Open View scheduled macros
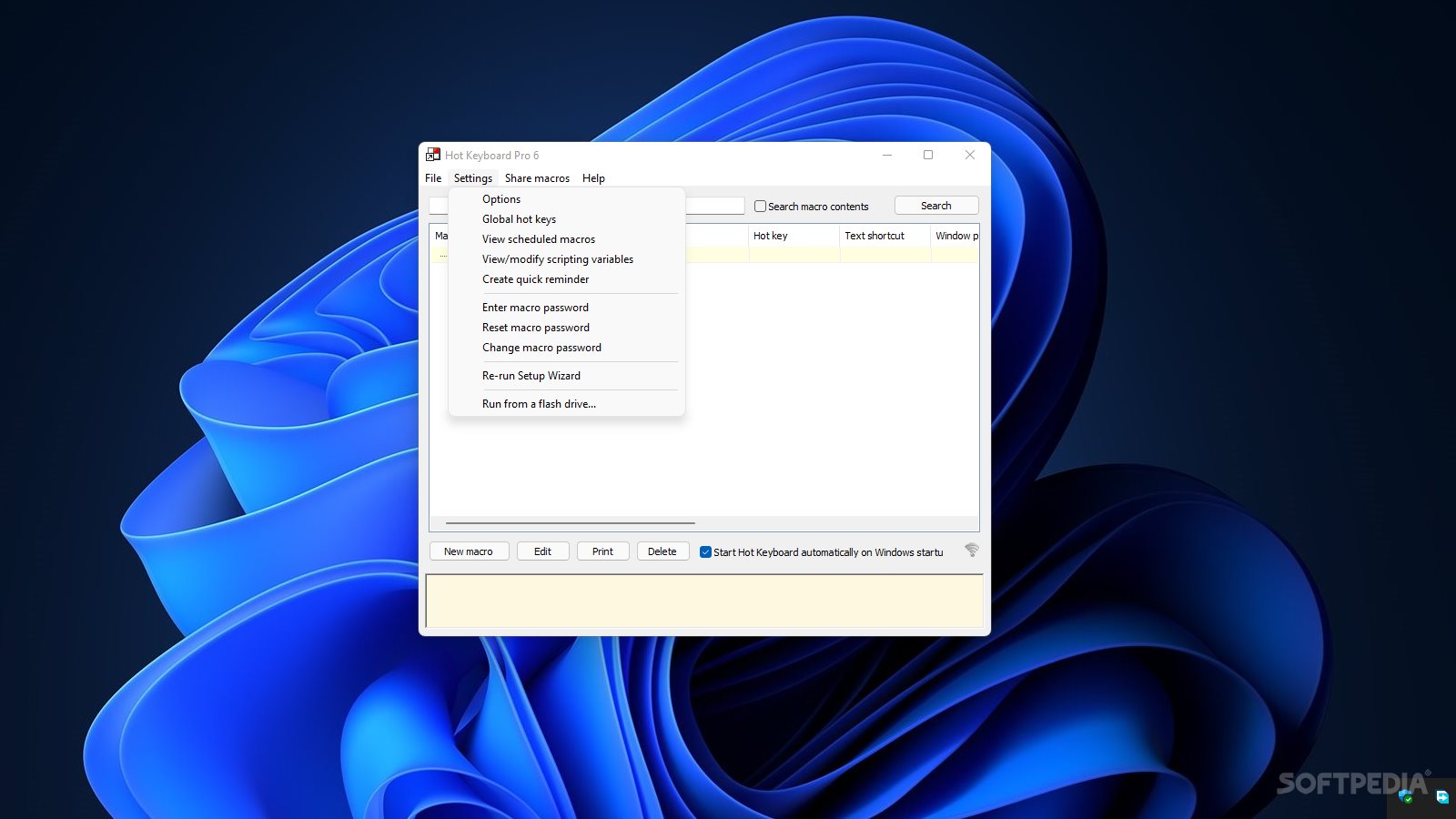Image resolution: width=1456 pixels, height=819 pixels. 566,239
